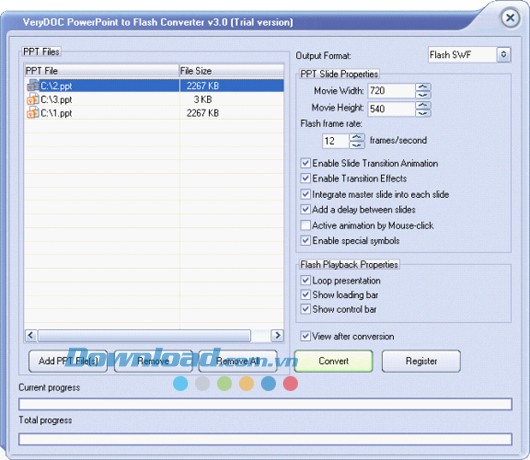Click the file list right scroll arrow

[x=278, y=335]
